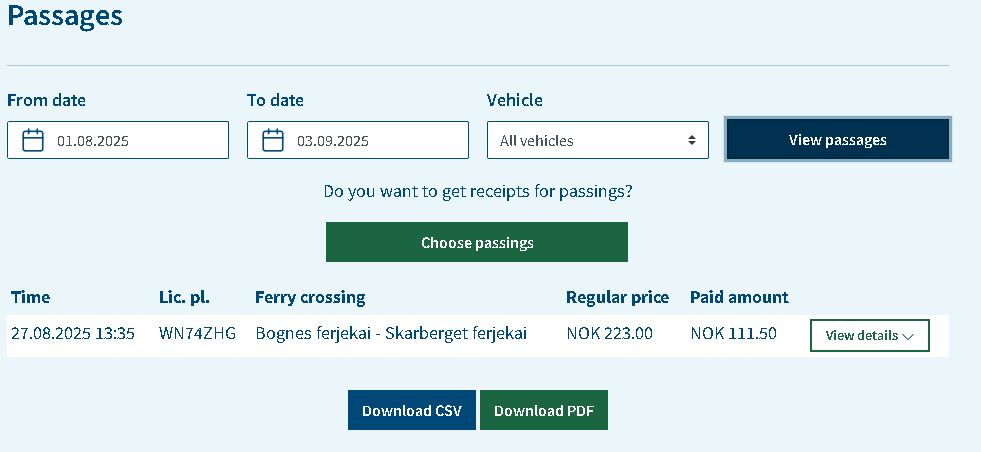Click the chevron inside View details

(x=908, y=336)
